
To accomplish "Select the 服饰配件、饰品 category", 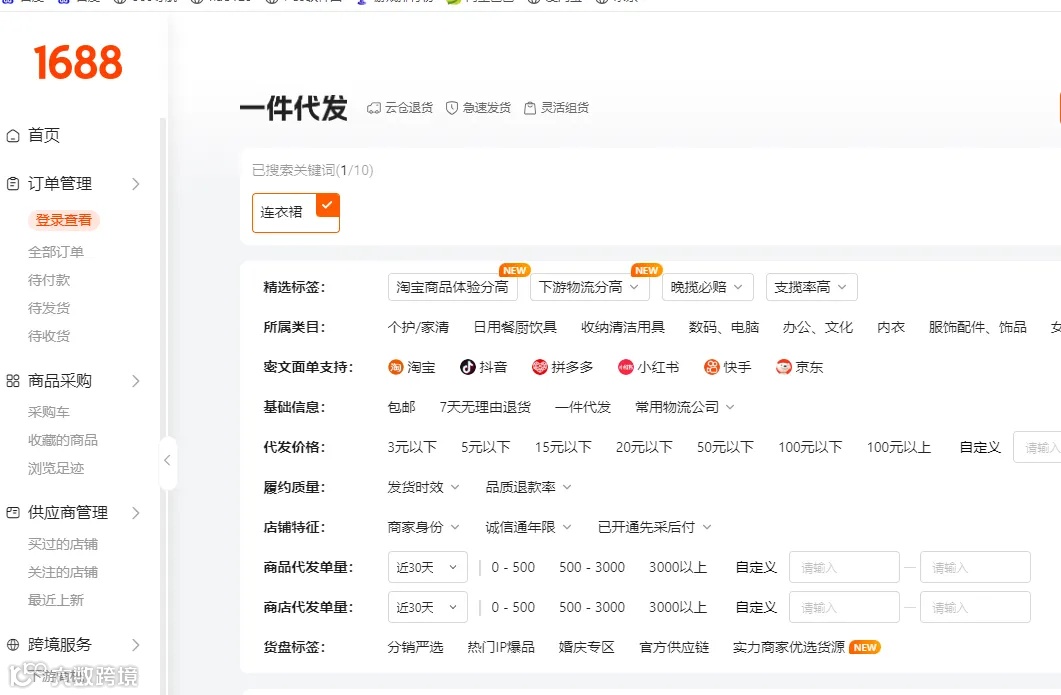I will point(977,327).
